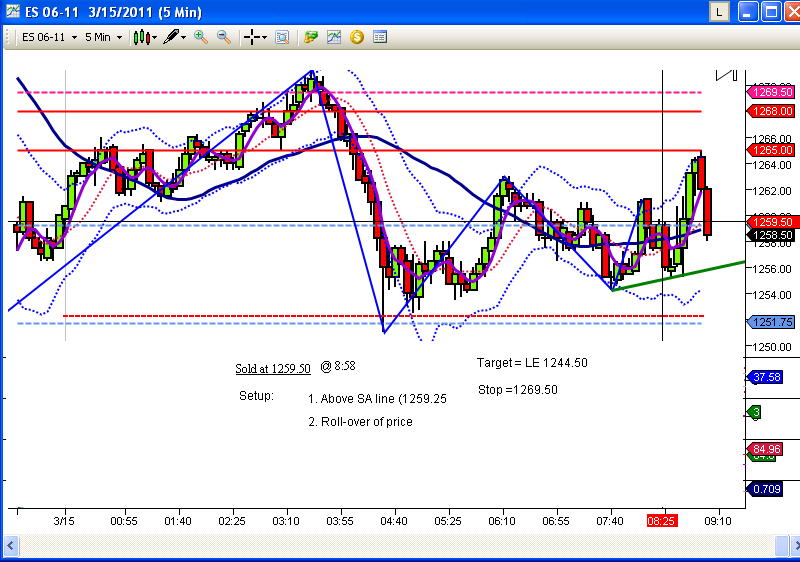Maximize the ES 06-11 chart window
The width and height of the screenshot is (800, 562).
(x=771, y=12)
